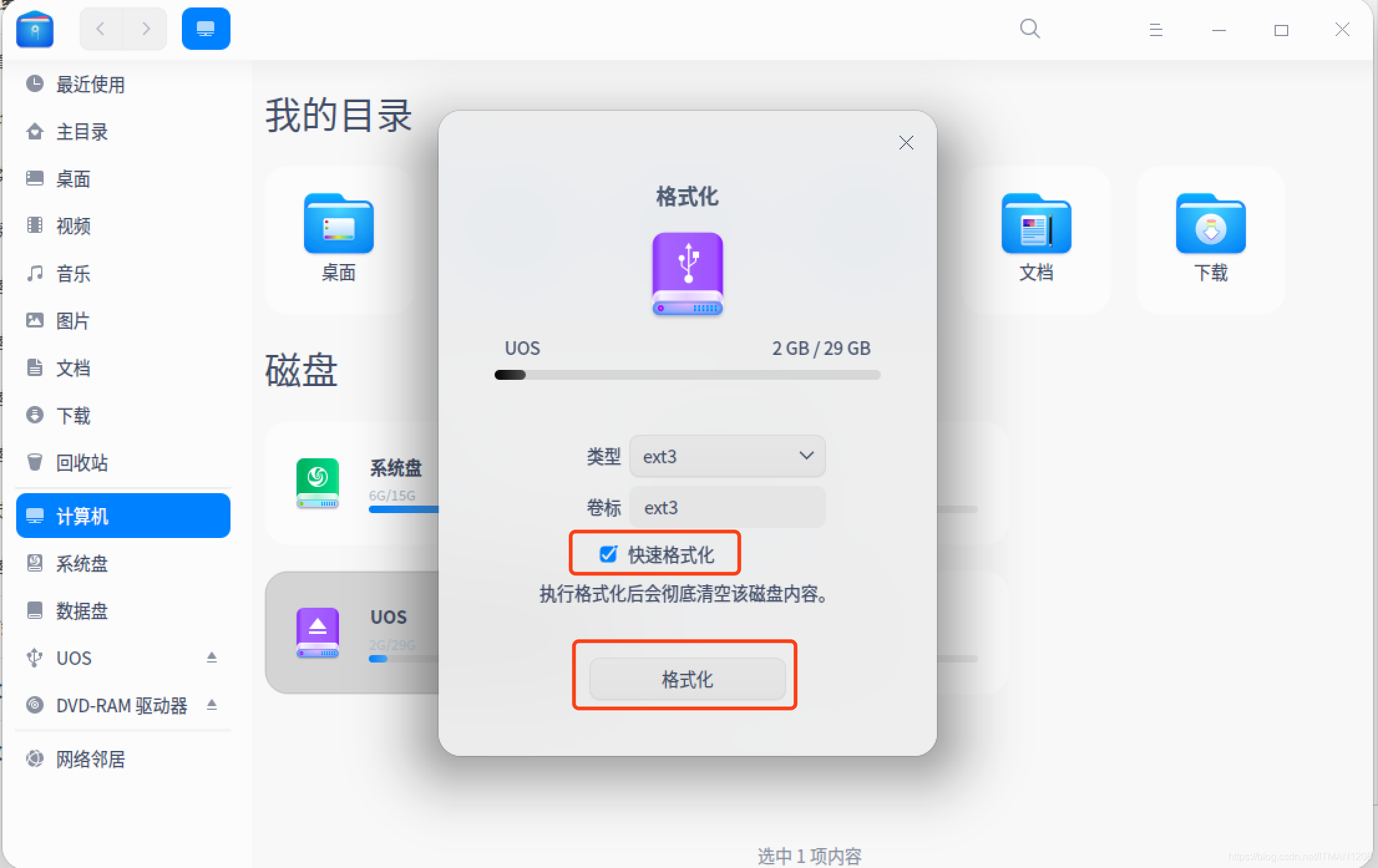Click the computer view button in toolbar
The height and width of the screenshot is (868, 1378).
[x=206, y=29]
